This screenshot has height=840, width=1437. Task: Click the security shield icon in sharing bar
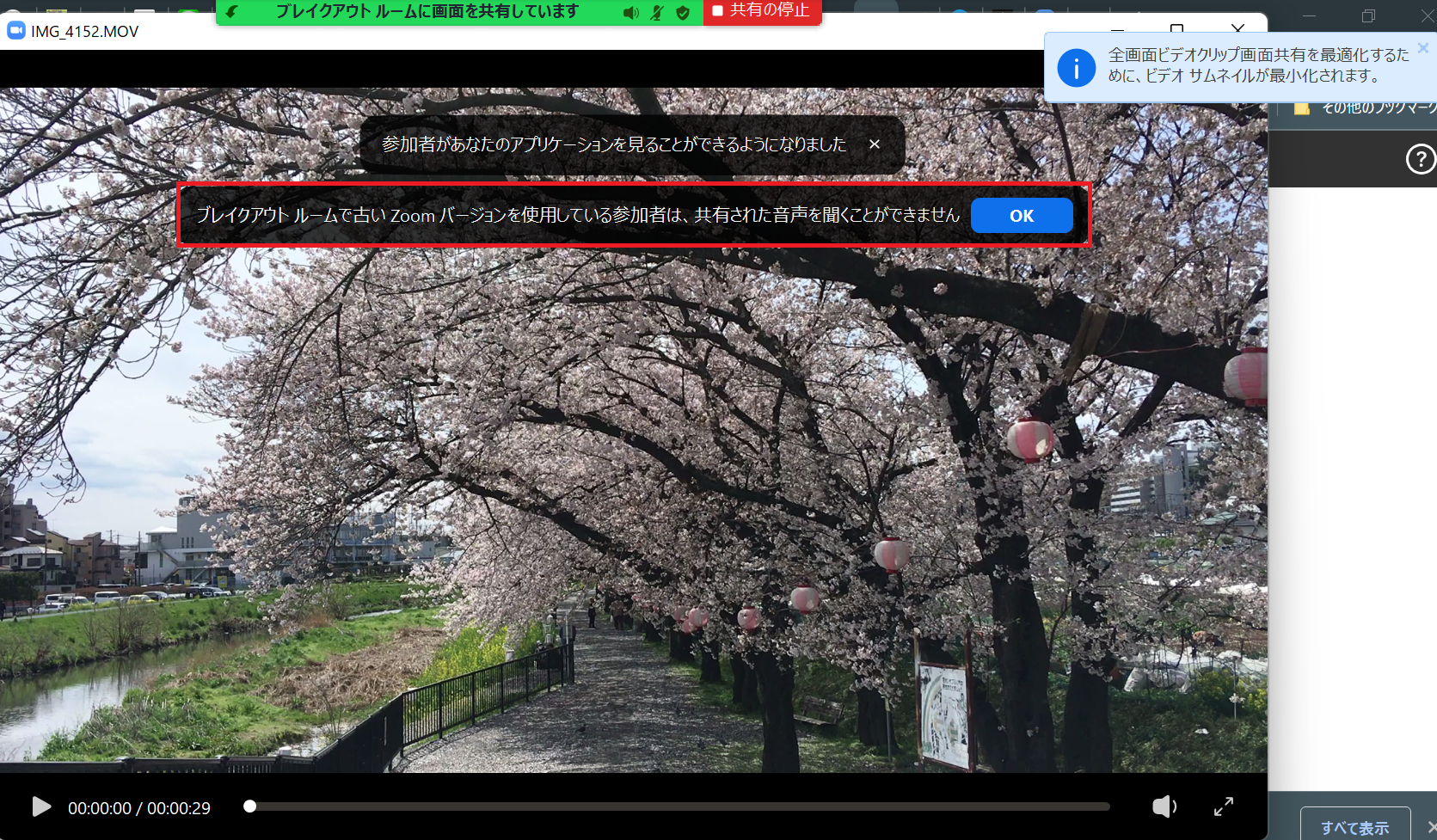683,13
